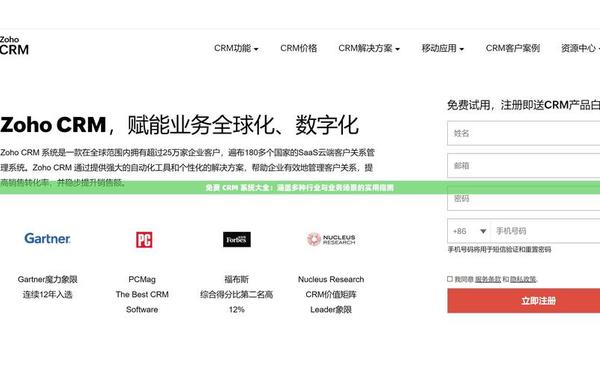Click the Gartner logo
Screen dimensions: 600x375
pyautogui.click(x=47, y=238)
